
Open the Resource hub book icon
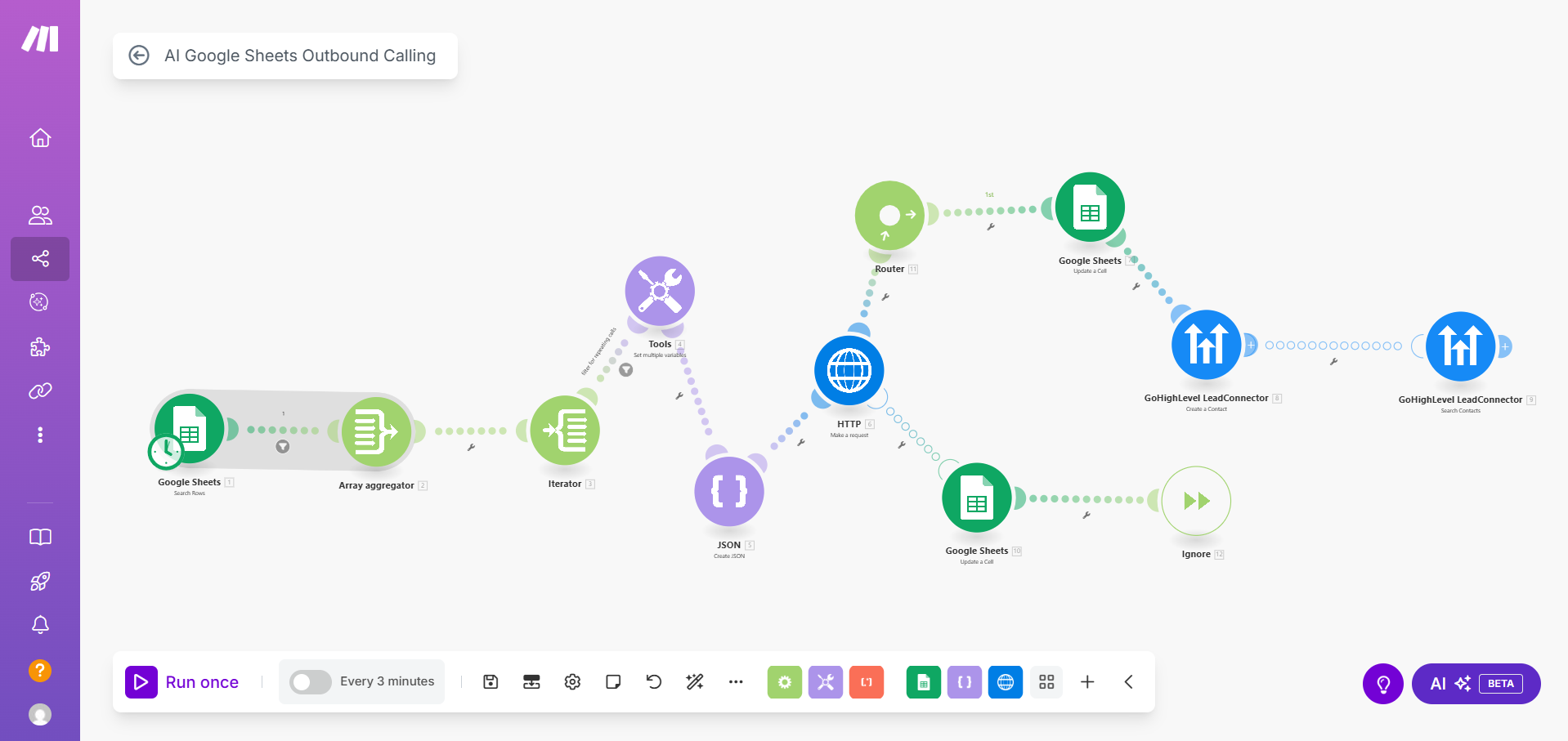tap(40, 537)
